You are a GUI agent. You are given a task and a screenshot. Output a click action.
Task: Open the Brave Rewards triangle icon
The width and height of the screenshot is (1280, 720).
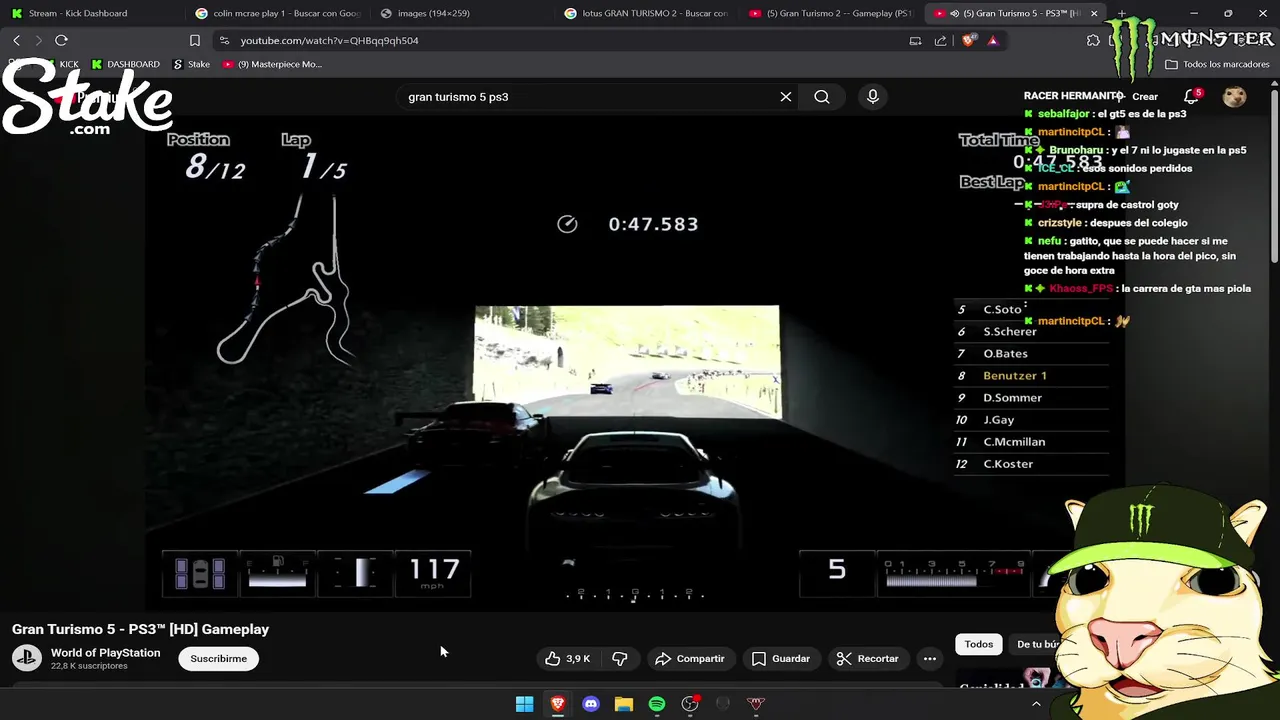click(992, 40)
